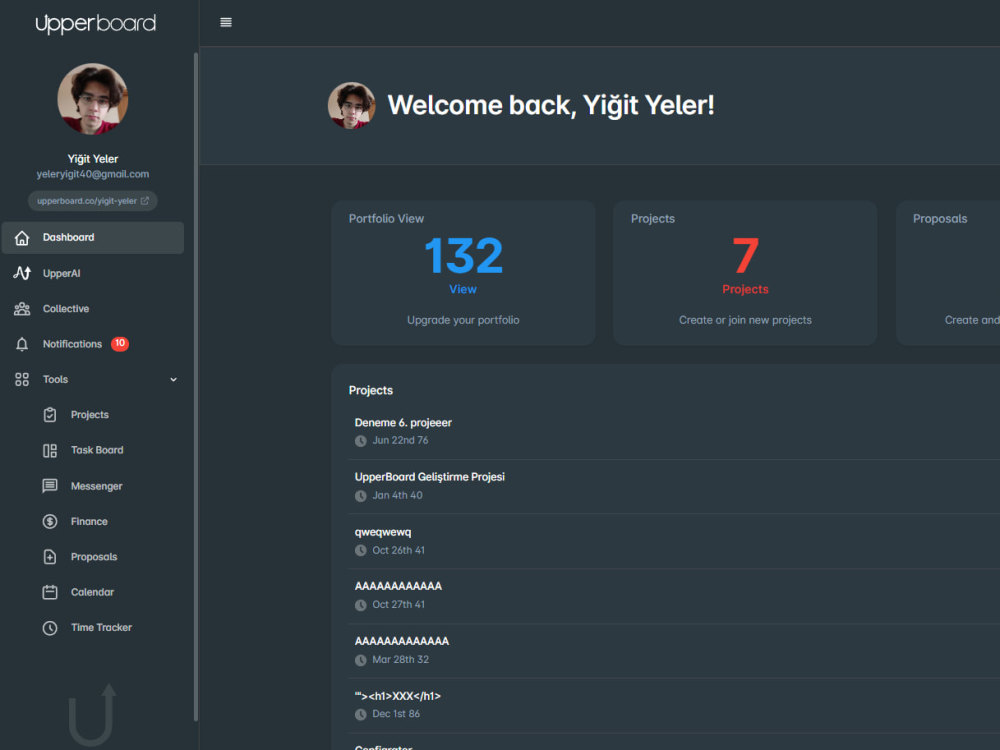
Task: Click the external link icon on profile URL
Action: [x=145, y=201]
